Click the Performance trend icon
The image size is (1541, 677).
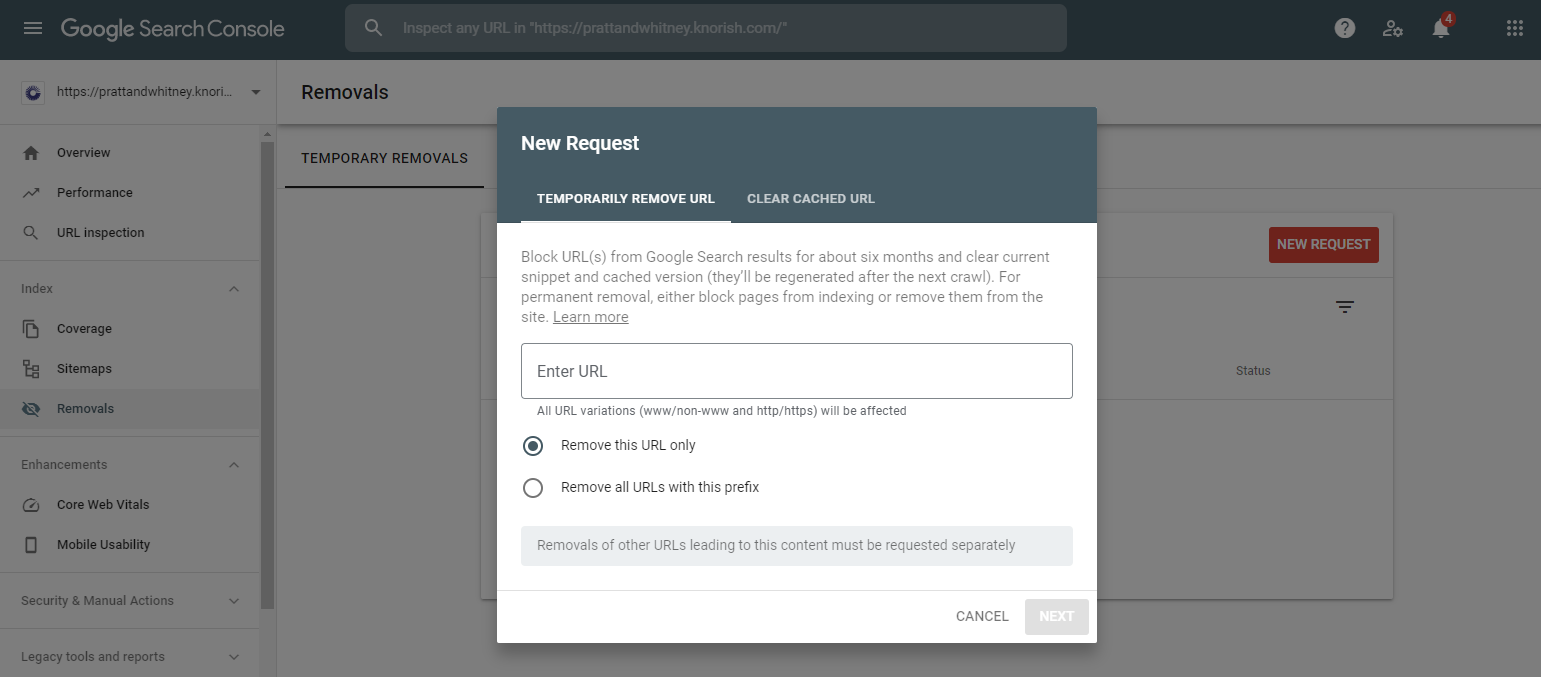(31, 193)
